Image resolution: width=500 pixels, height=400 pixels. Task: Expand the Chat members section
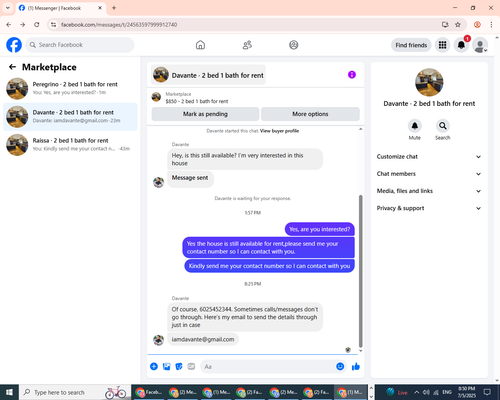pos(429,174)
